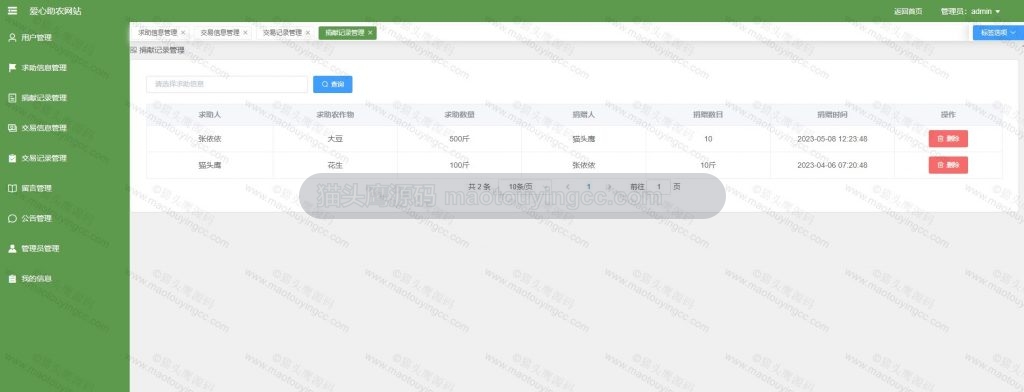Click the 交易信息管理 sidebar icon
The width and height of the screenshot is (1024, 392).
click(12, 128)
